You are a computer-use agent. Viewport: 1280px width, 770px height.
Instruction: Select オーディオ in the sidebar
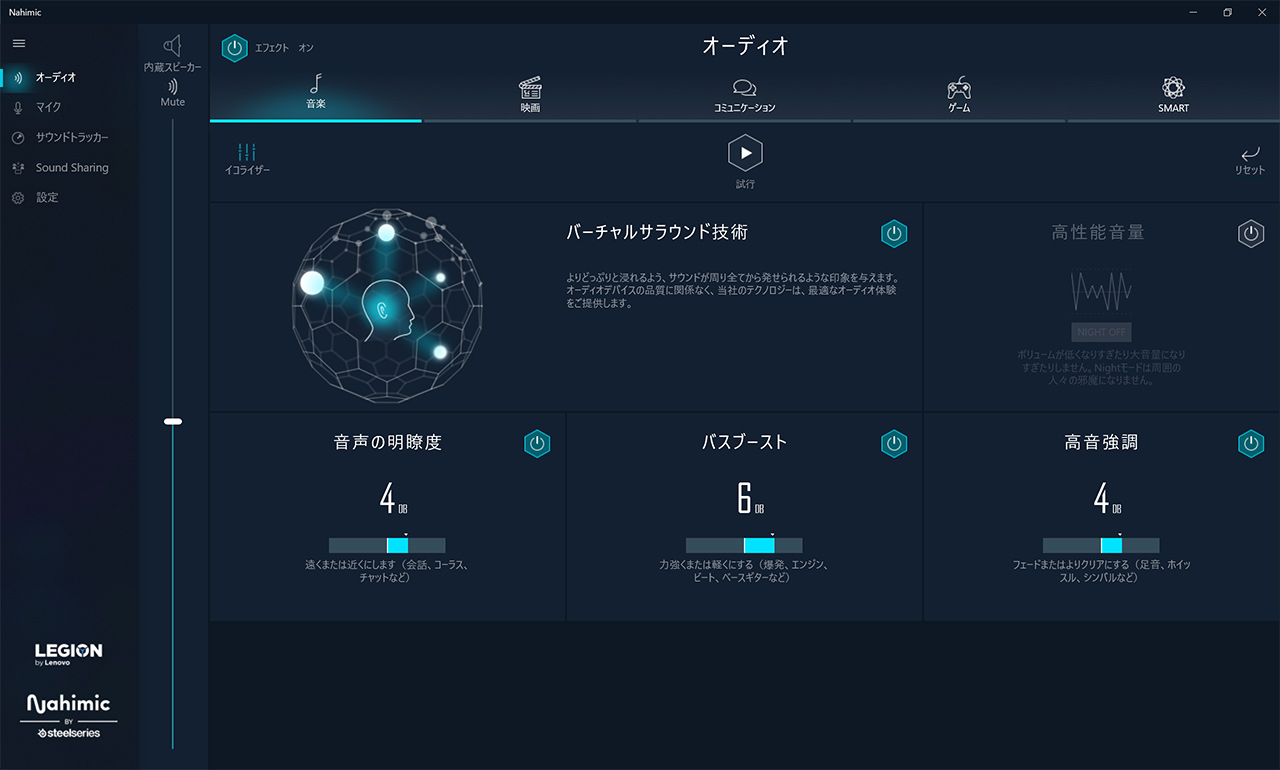click(55, 77)
